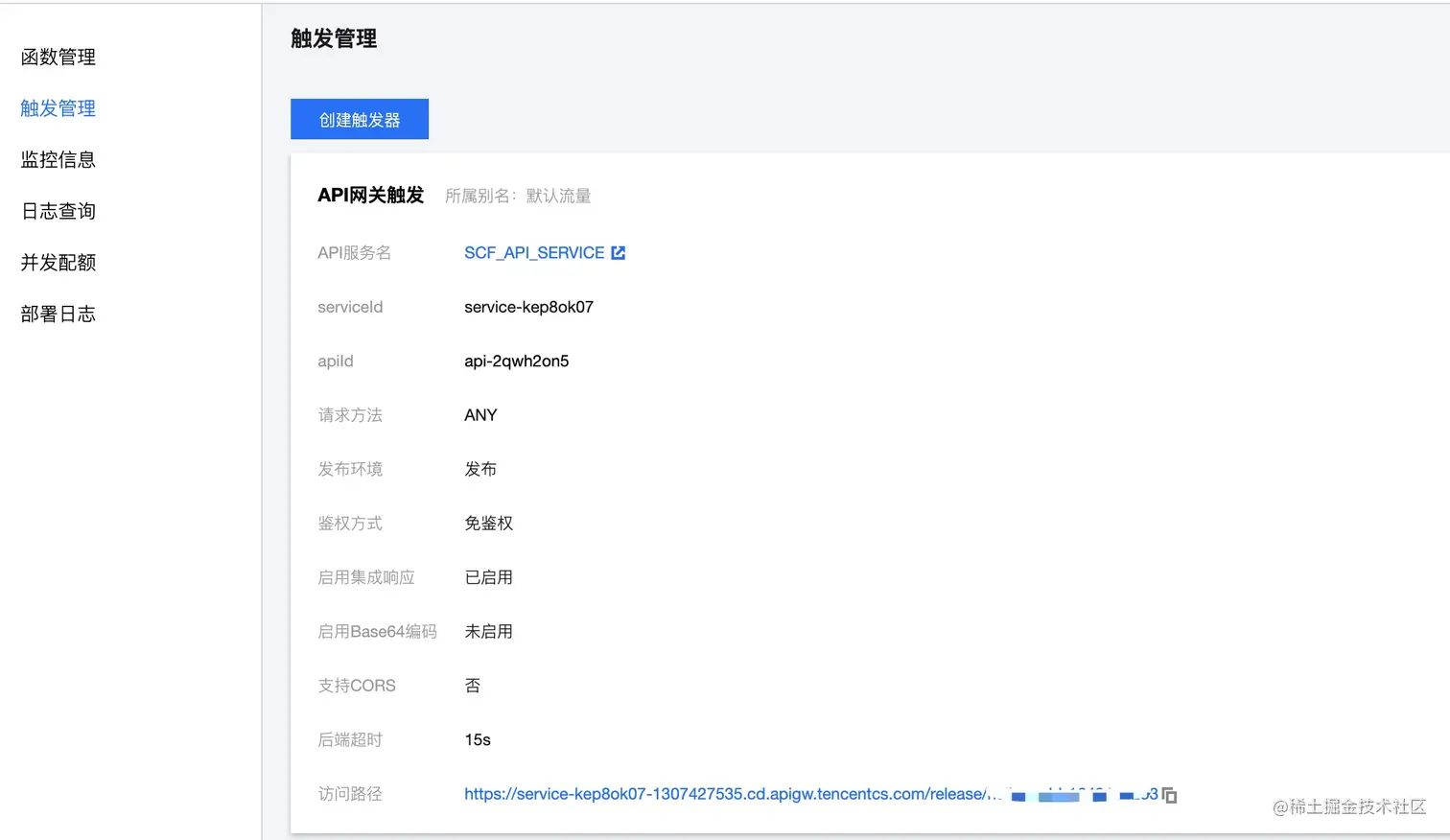Click the 后端超时 value 15s

click(x=478, y=739)
